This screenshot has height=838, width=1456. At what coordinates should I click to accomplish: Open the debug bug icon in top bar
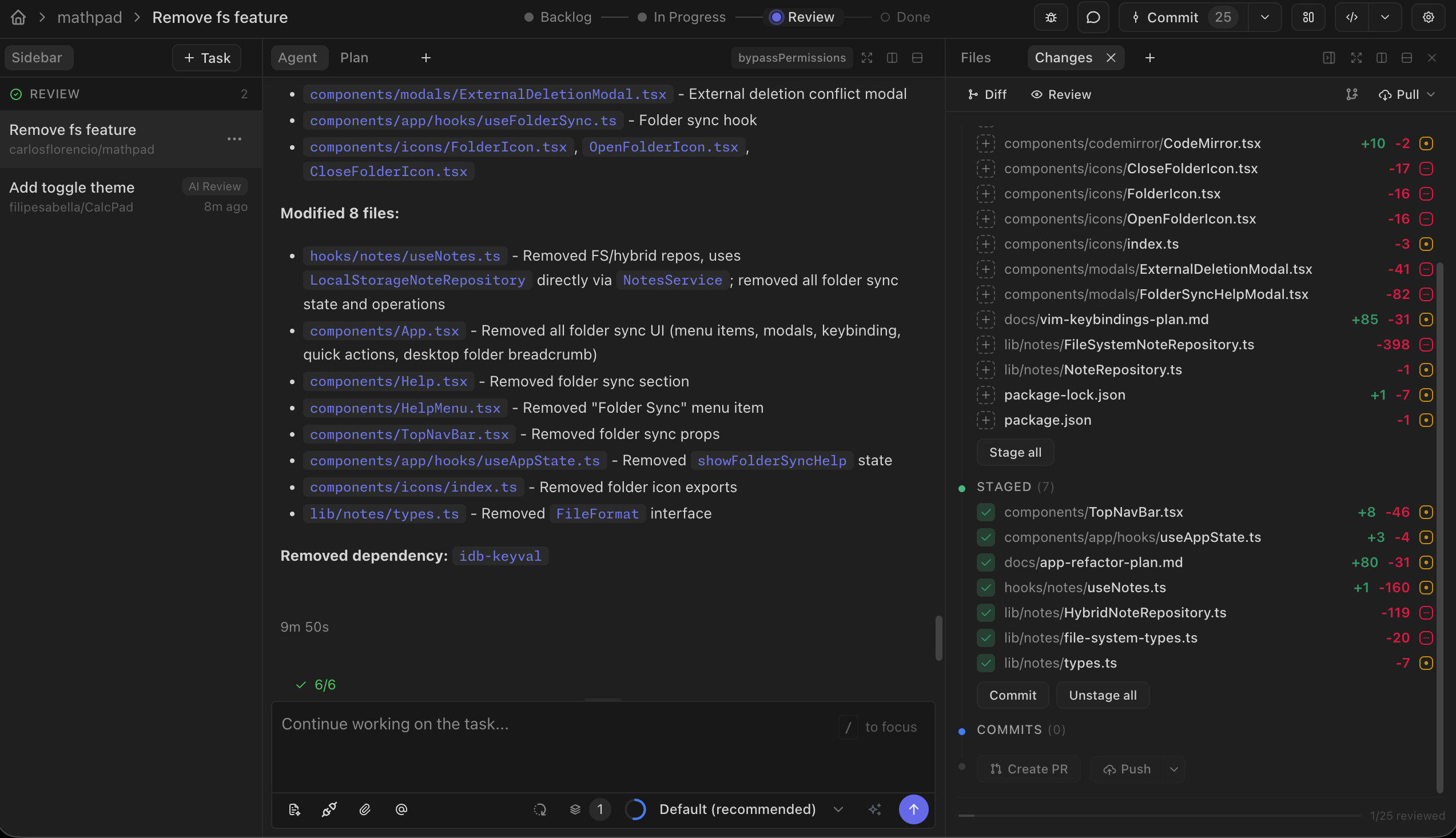click(x=1051, y=17)
